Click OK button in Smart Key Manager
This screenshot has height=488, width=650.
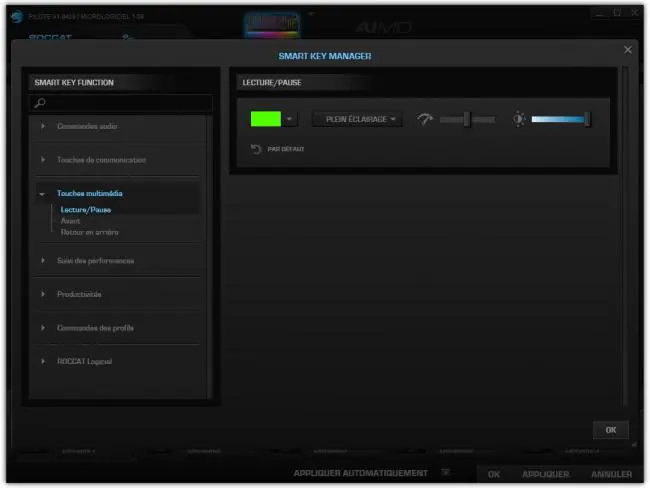click(x=611, y=430)
